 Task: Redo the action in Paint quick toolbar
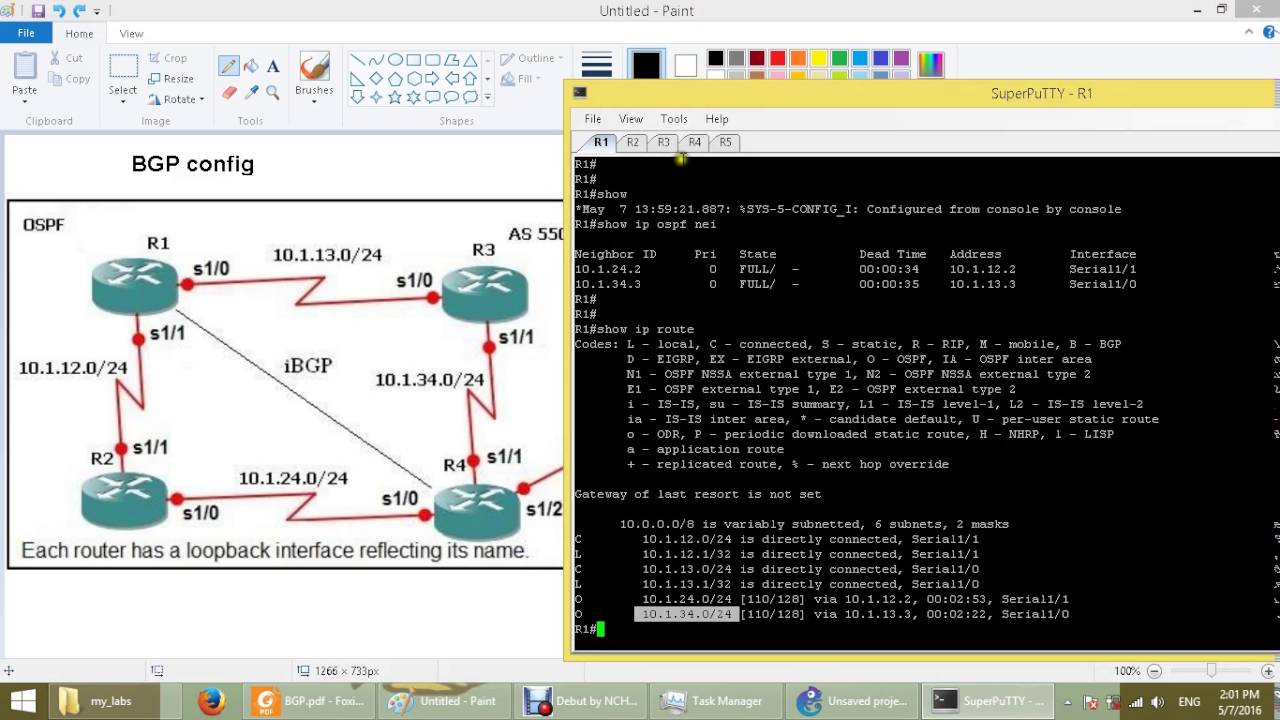tap(79, 11)
